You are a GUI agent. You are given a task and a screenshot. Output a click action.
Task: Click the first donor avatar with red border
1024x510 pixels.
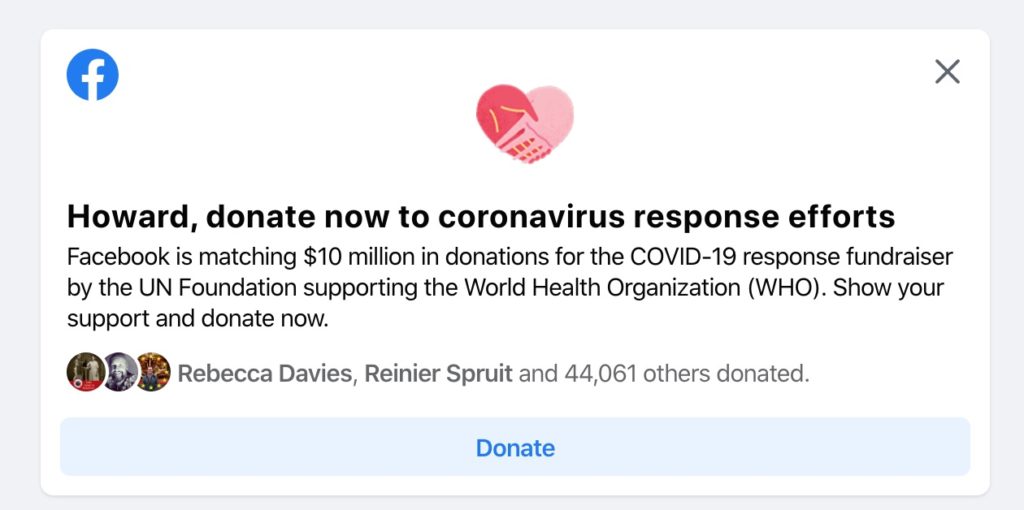click(85, 372)
